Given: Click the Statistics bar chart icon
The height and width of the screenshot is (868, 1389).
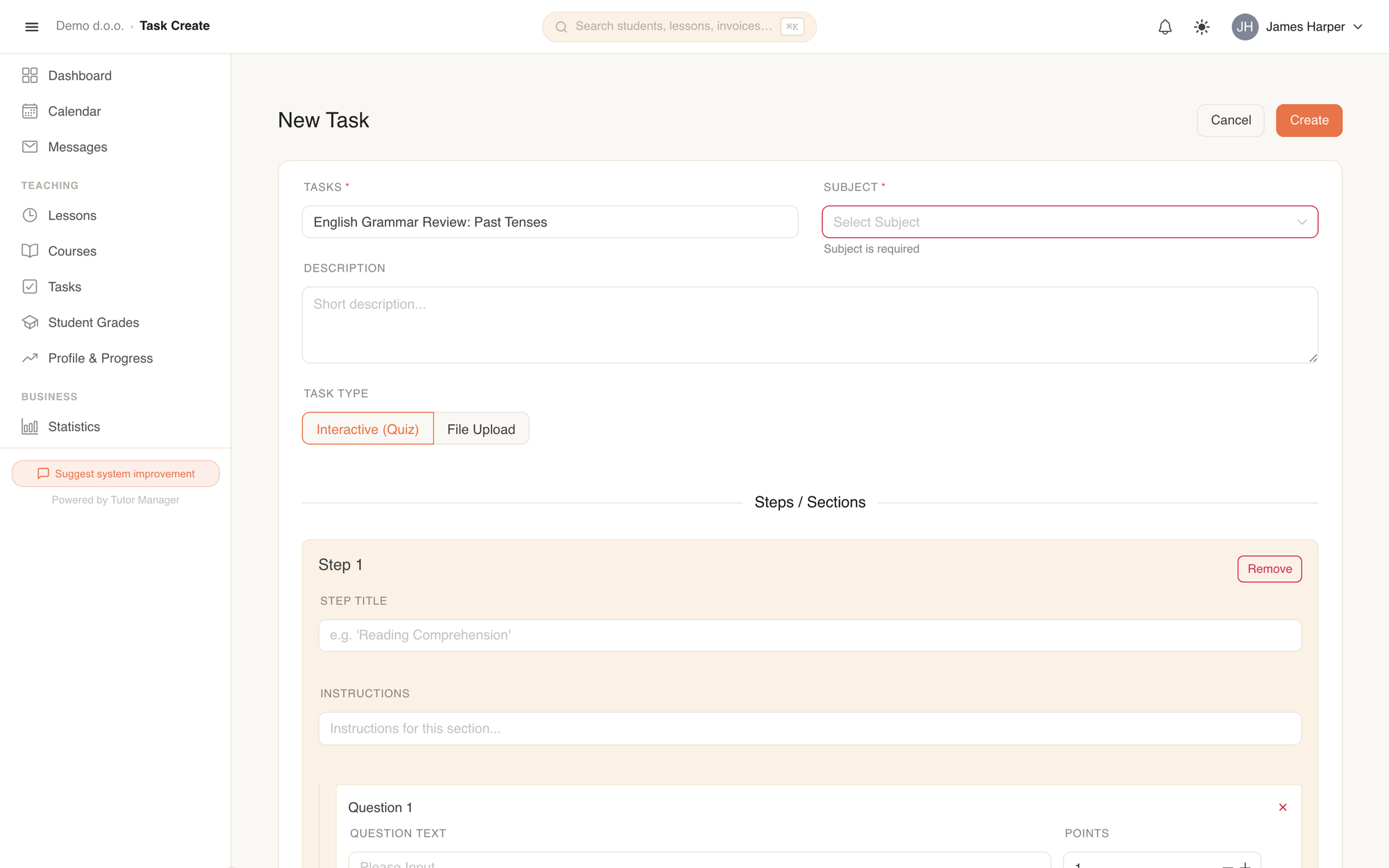Looking at the screenshot, I should pos(30,426).
